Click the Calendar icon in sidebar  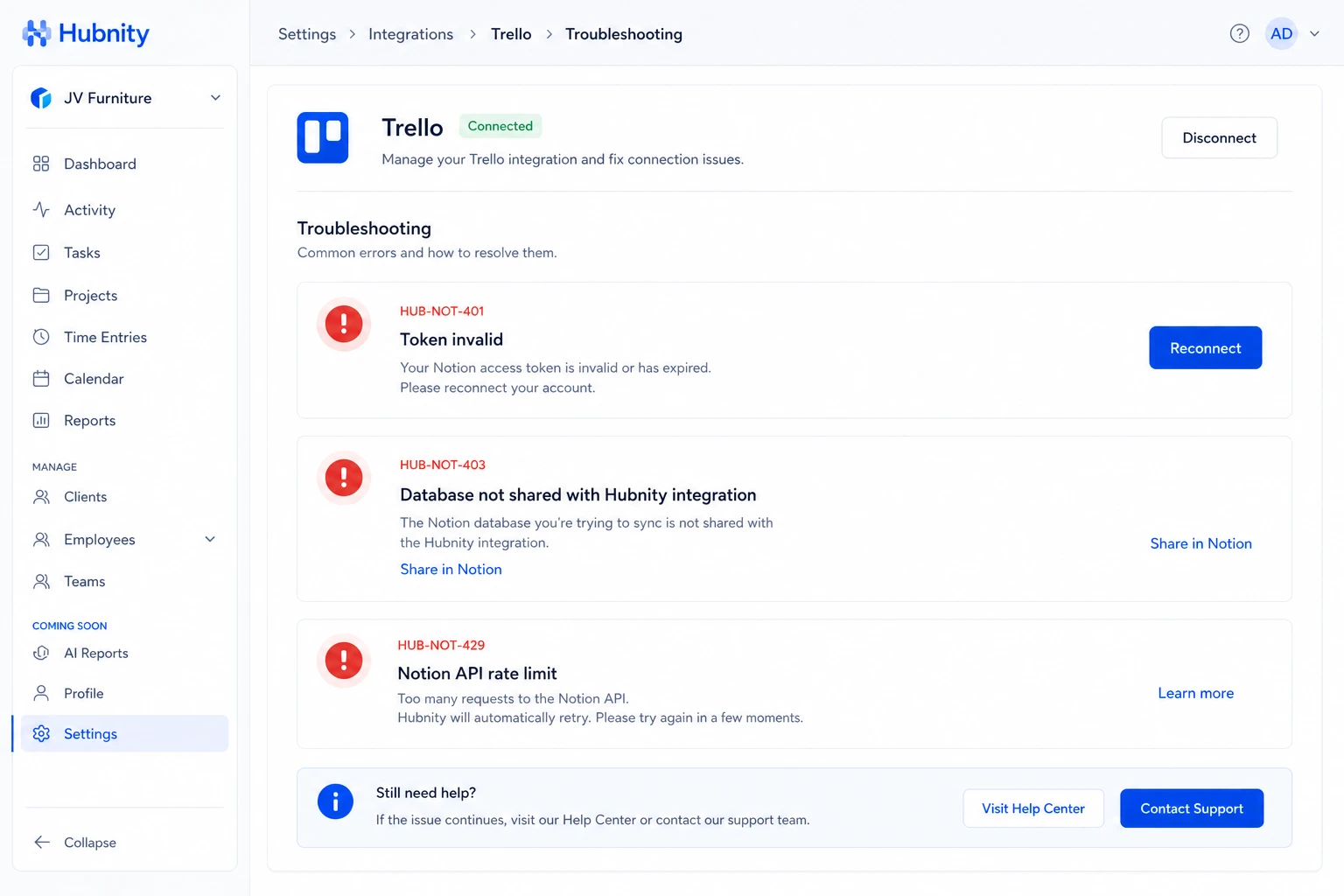(x=41, y=378)
